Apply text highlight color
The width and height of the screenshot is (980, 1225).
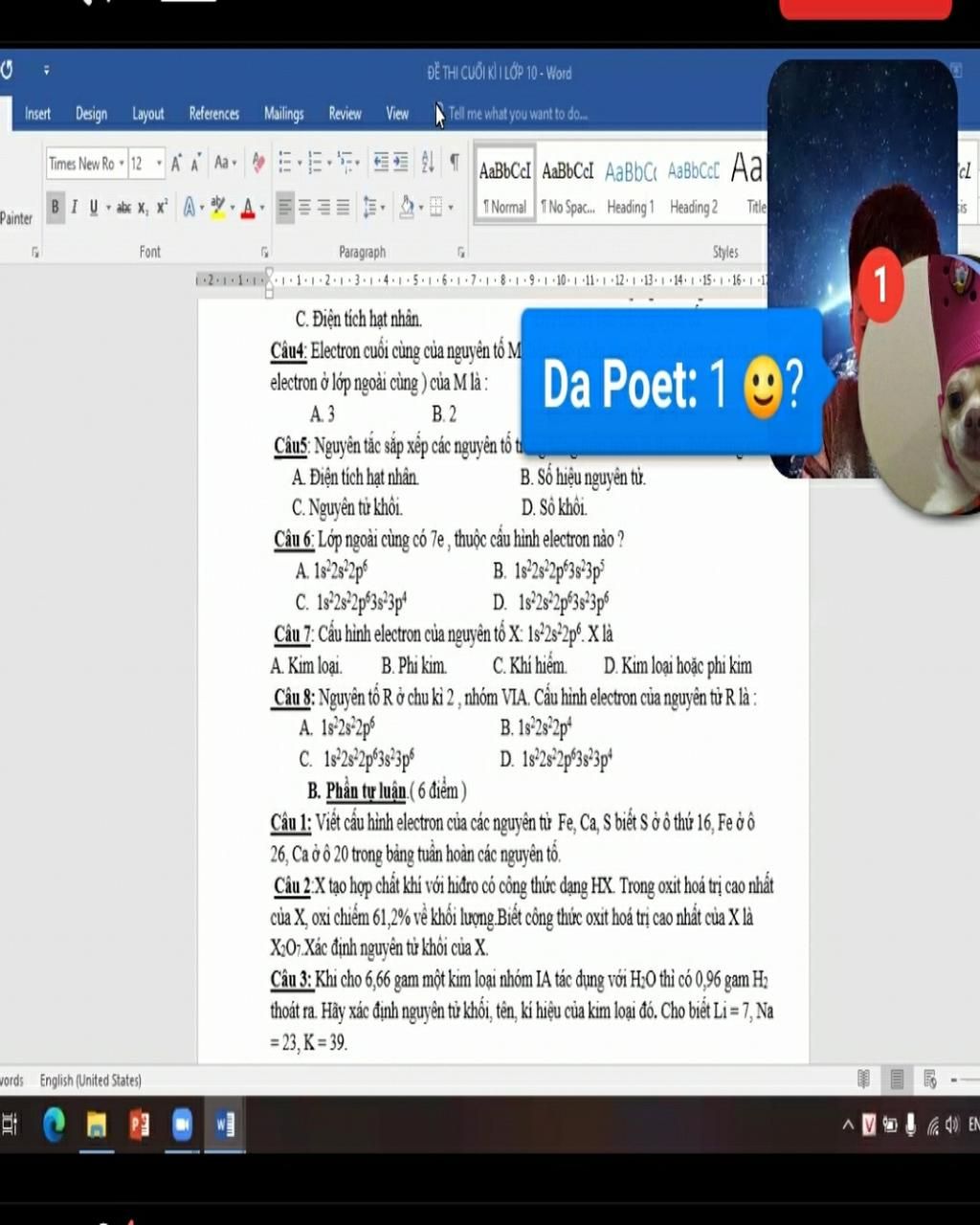[218, 207]
